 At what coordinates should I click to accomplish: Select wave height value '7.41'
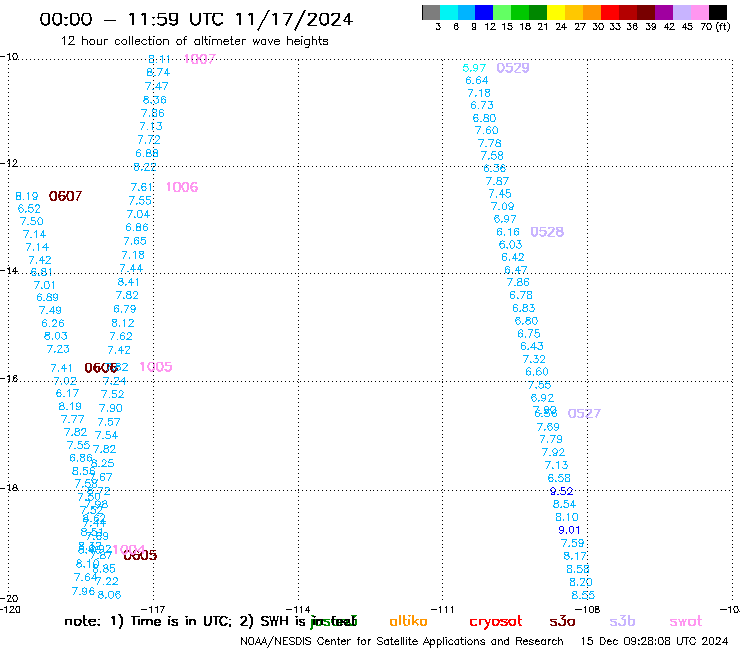click(x=61, y=368)
